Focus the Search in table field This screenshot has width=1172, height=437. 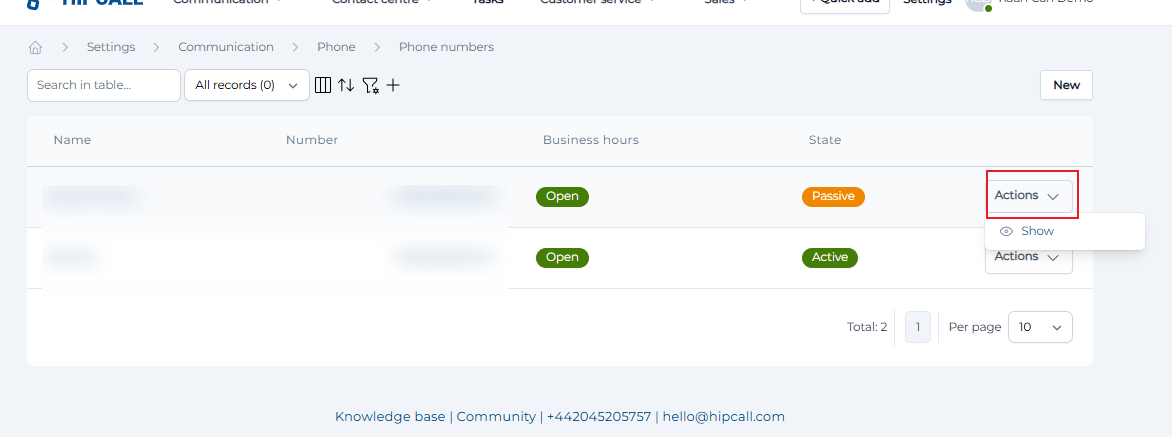point(104,85)
